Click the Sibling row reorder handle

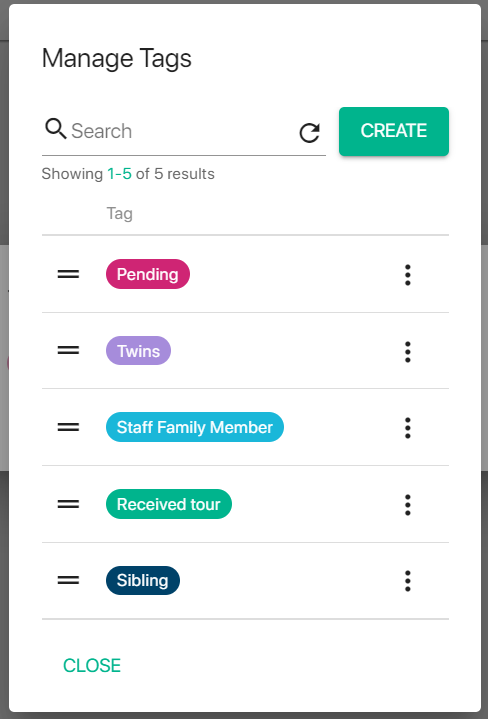coord(68,581)
